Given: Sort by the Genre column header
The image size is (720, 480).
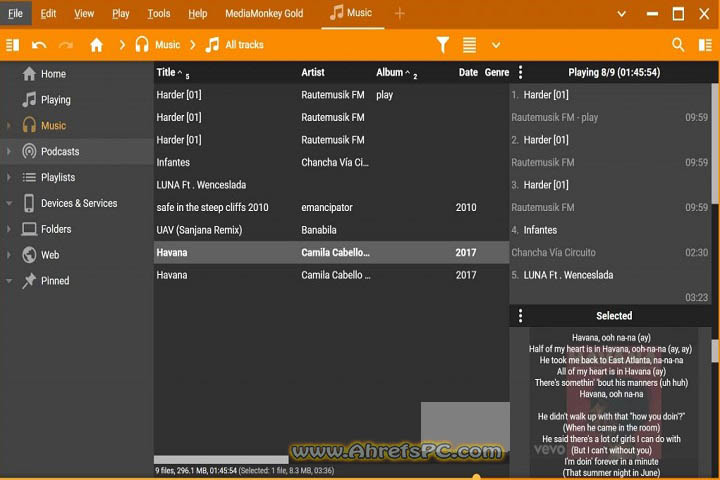Looking at the screenshot, I should [x=497, y=72].
